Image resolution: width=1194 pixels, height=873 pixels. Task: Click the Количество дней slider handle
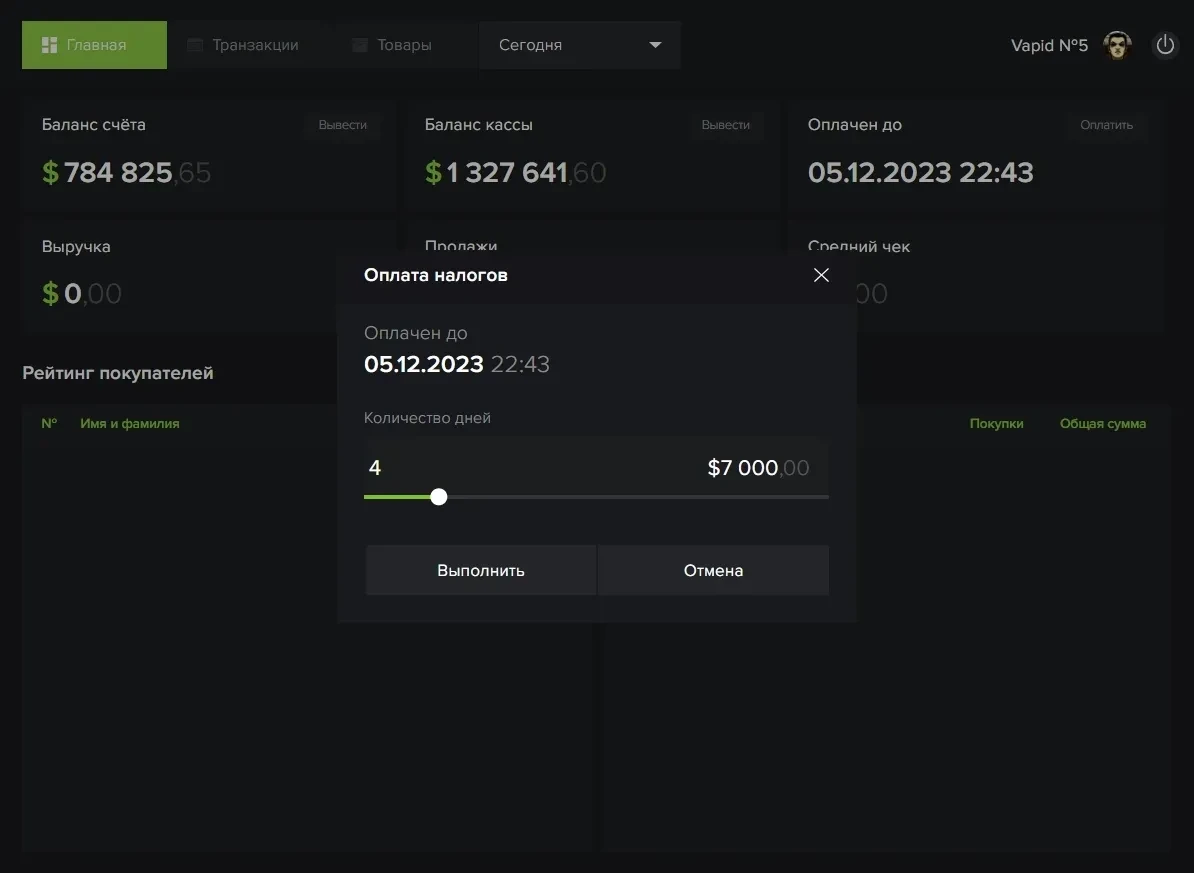438,497
